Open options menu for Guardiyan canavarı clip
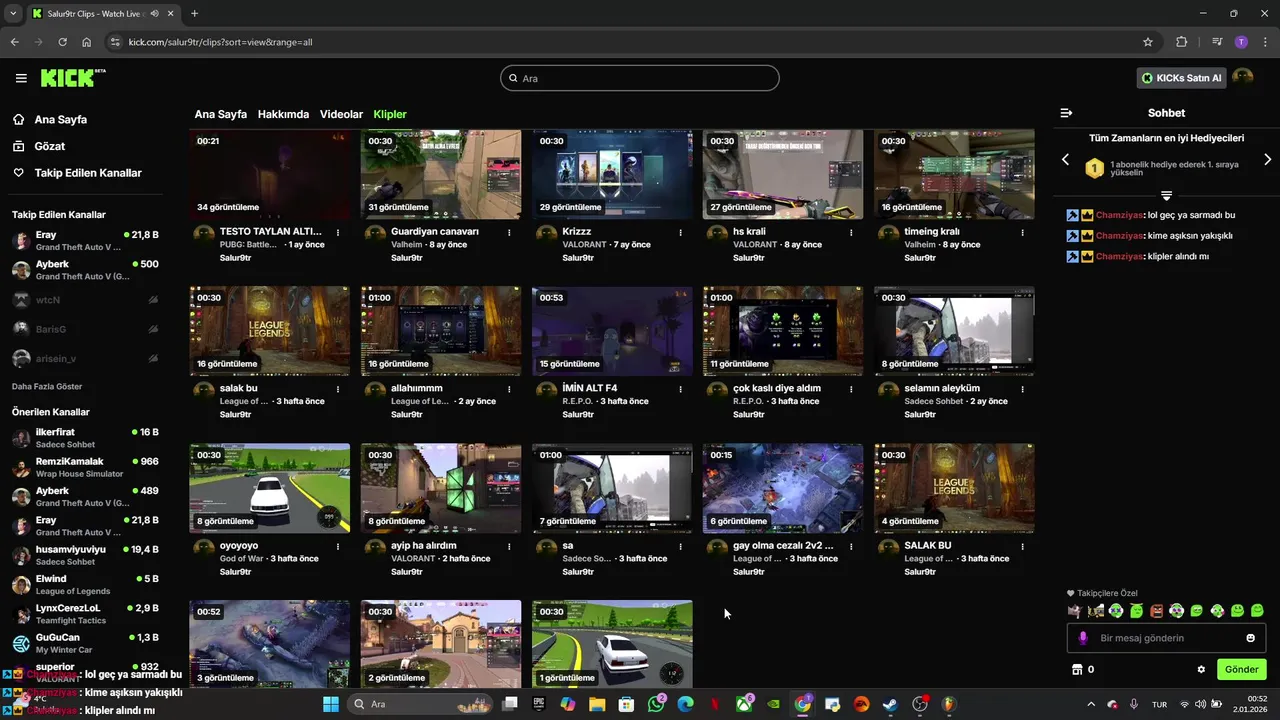1280x720 pixels. coord(509,232)
